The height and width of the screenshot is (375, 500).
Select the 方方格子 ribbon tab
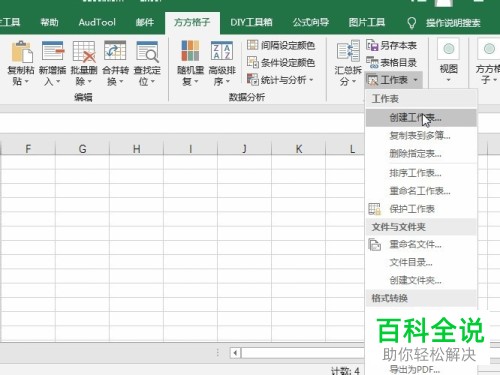click(192, 23)
